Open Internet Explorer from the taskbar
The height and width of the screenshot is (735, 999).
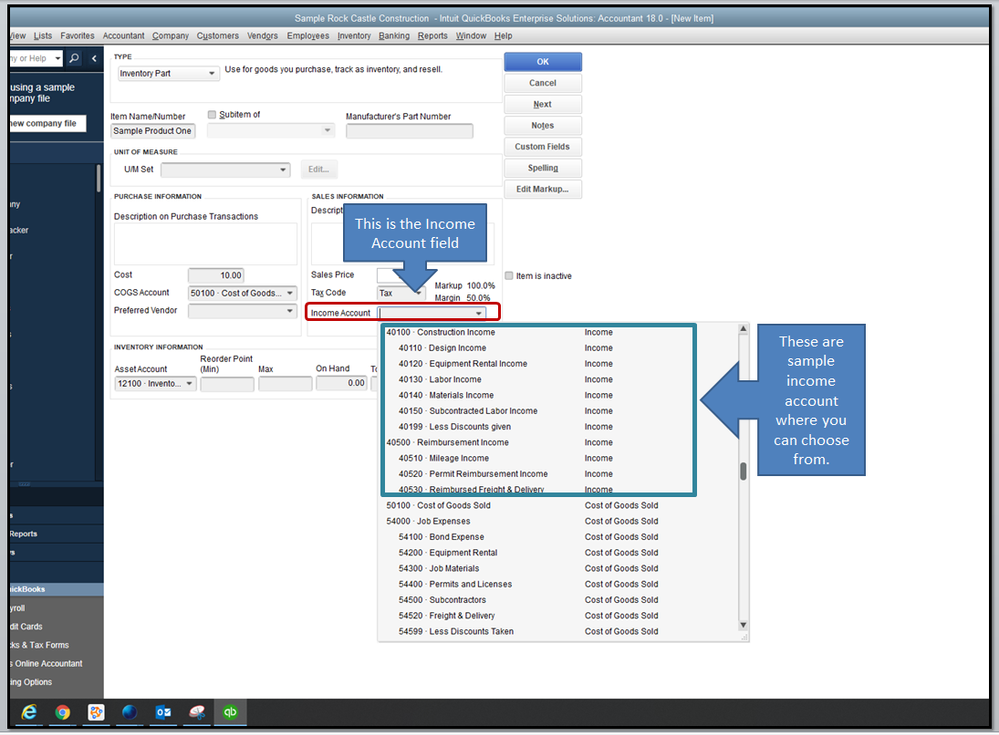[x=29, y=712]
